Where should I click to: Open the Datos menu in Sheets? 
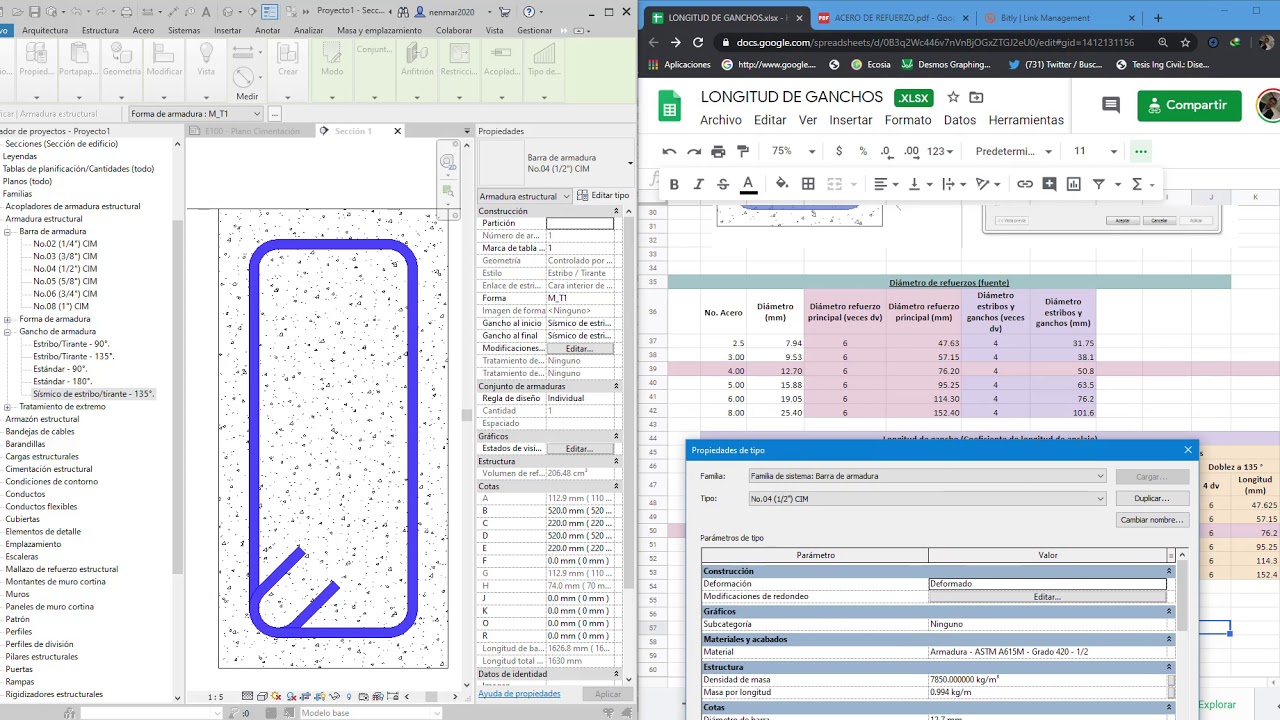tap(960, 120)
